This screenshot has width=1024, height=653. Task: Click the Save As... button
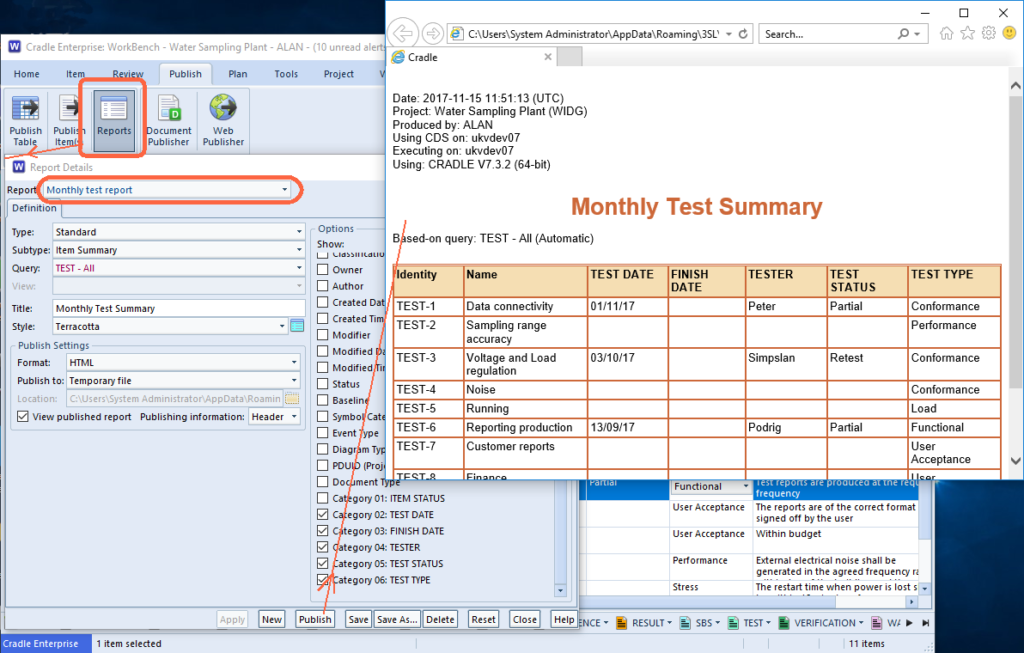398,619
